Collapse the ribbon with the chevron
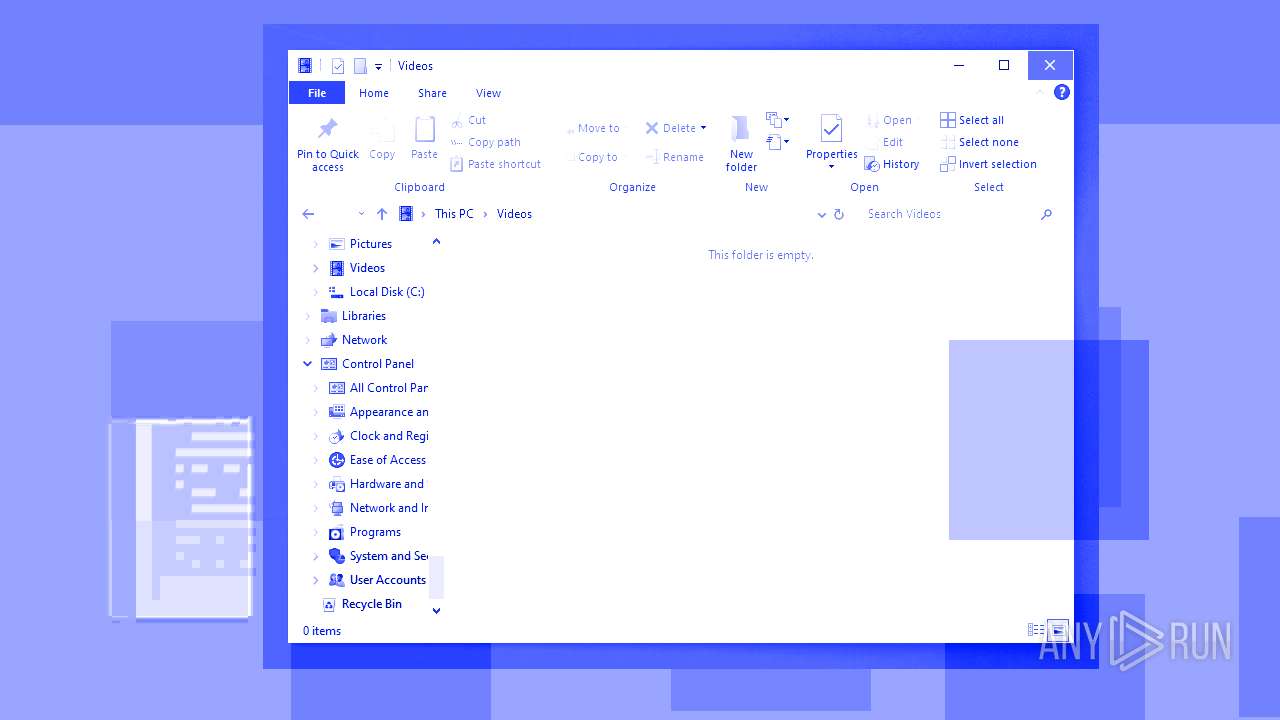1280x720 pixels. (1039, 92)
